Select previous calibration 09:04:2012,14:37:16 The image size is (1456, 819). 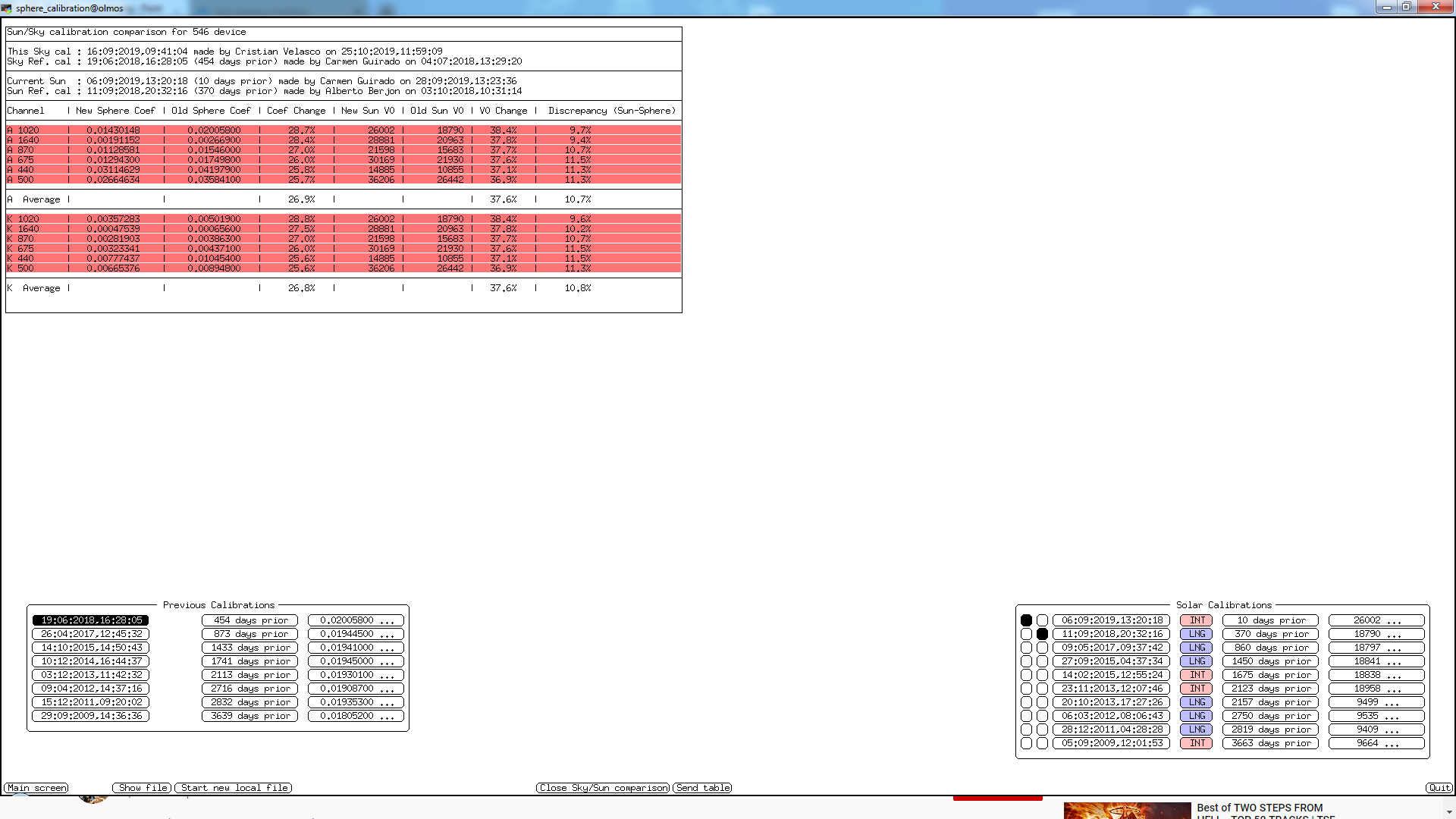click(91, 689)
